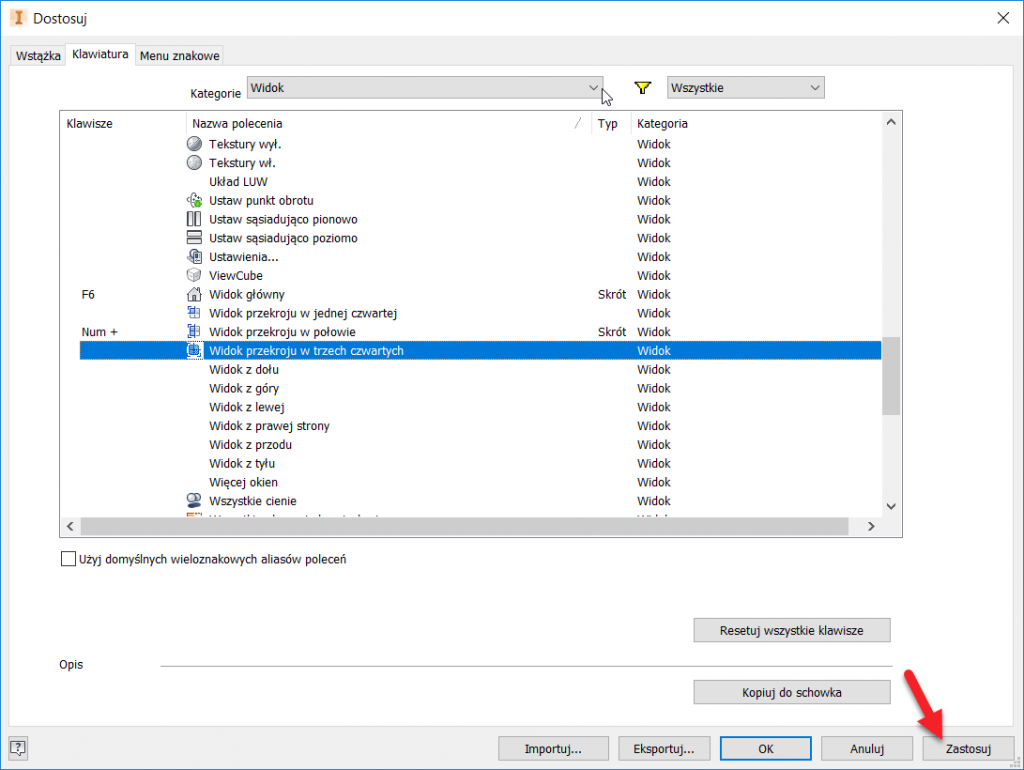
Task: Open the Kategorie dropdown
Action: click(x=425, y=88)
